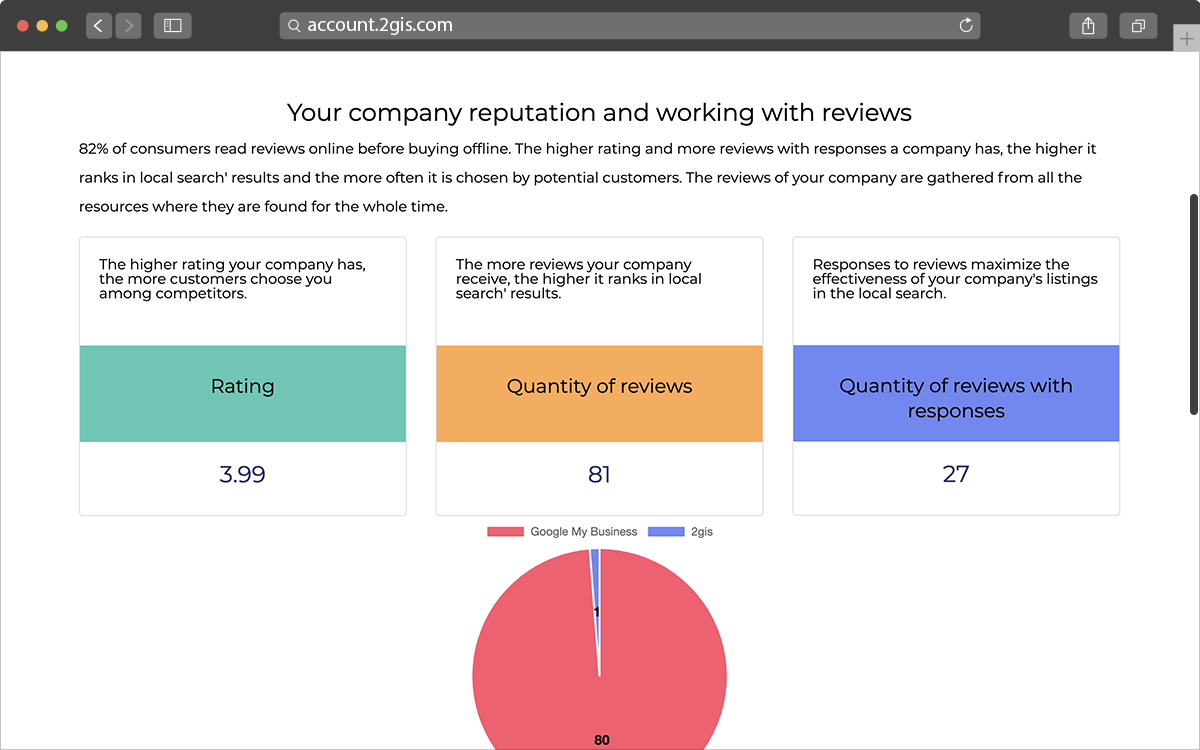Image resolution: width=1200 pixels, height=750 pixels.
Task: Click the search magnifier in address bar
Action: coord(294,26)
